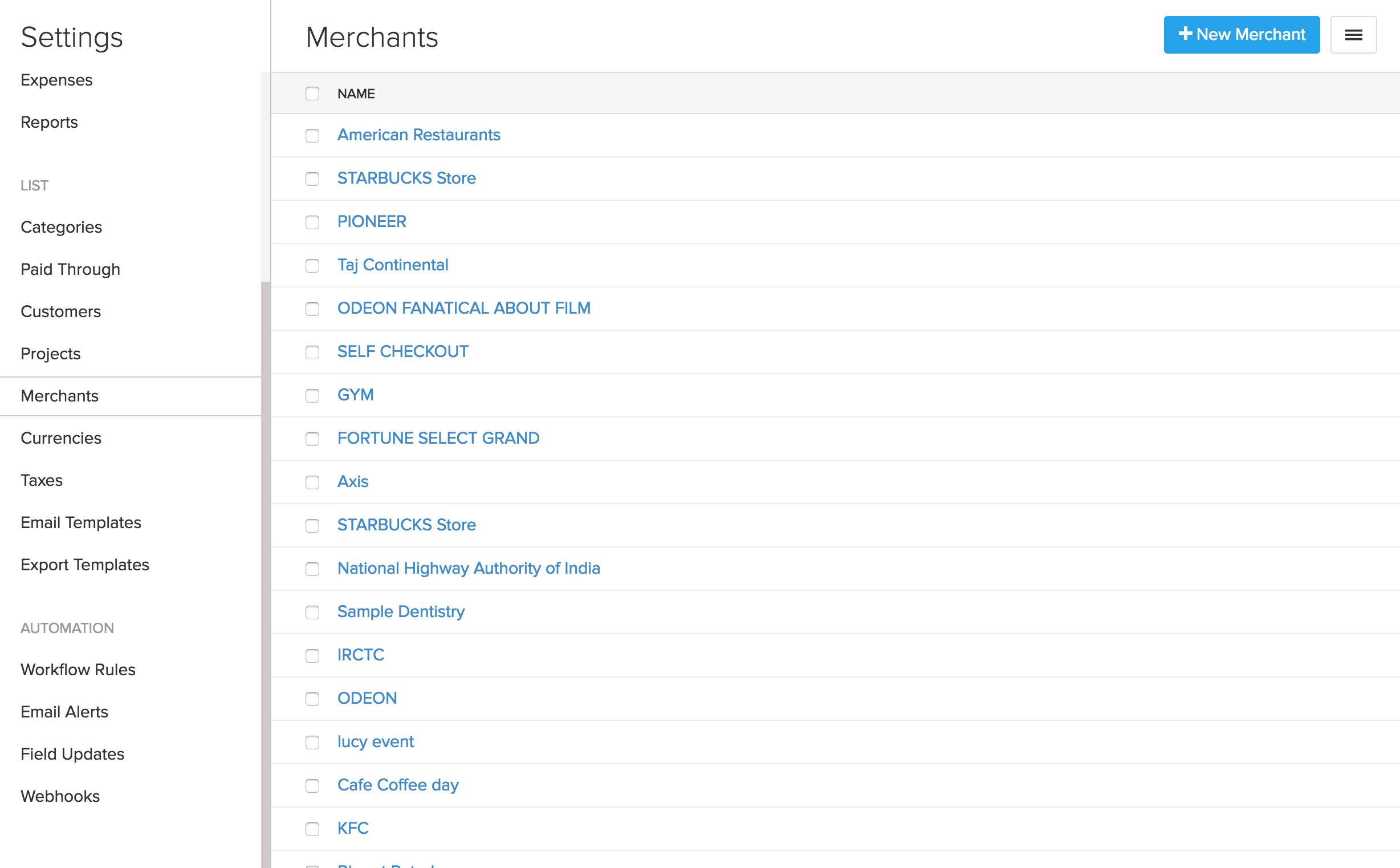Select the PIONEER merchant checkbox
Screen dimensions: 1400x868
click(312, 222)
